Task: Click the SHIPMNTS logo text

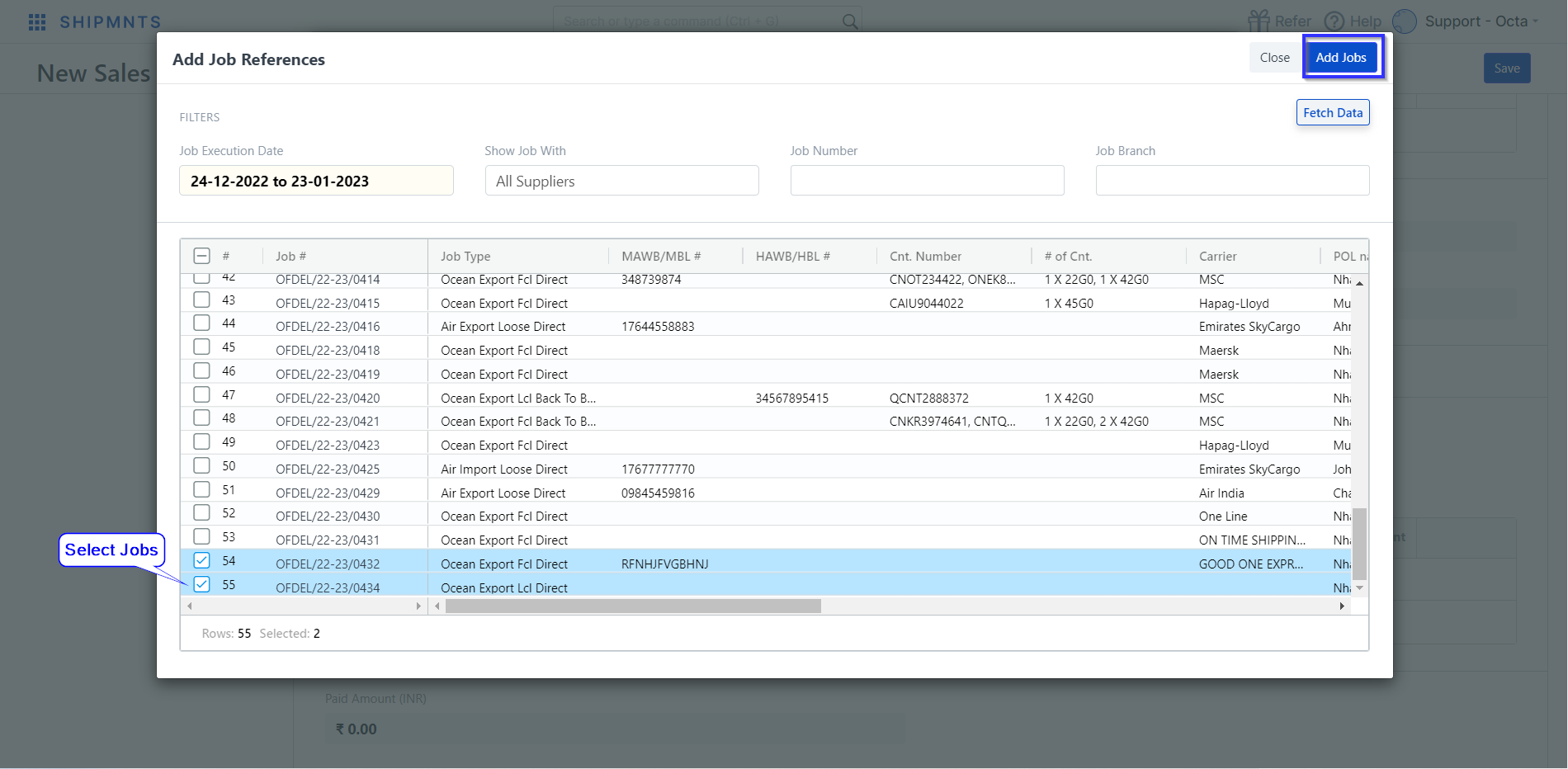Action: tap(111, 22)
